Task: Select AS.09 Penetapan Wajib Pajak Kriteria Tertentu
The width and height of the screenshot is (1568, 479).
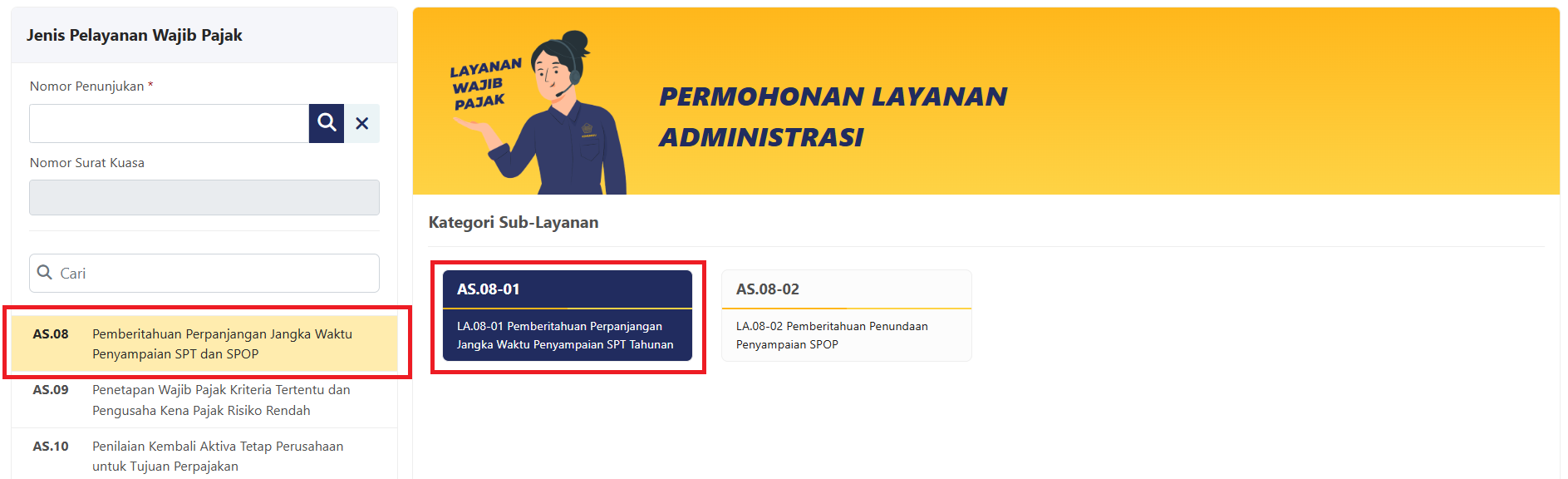Action: [x=204, y=400]
